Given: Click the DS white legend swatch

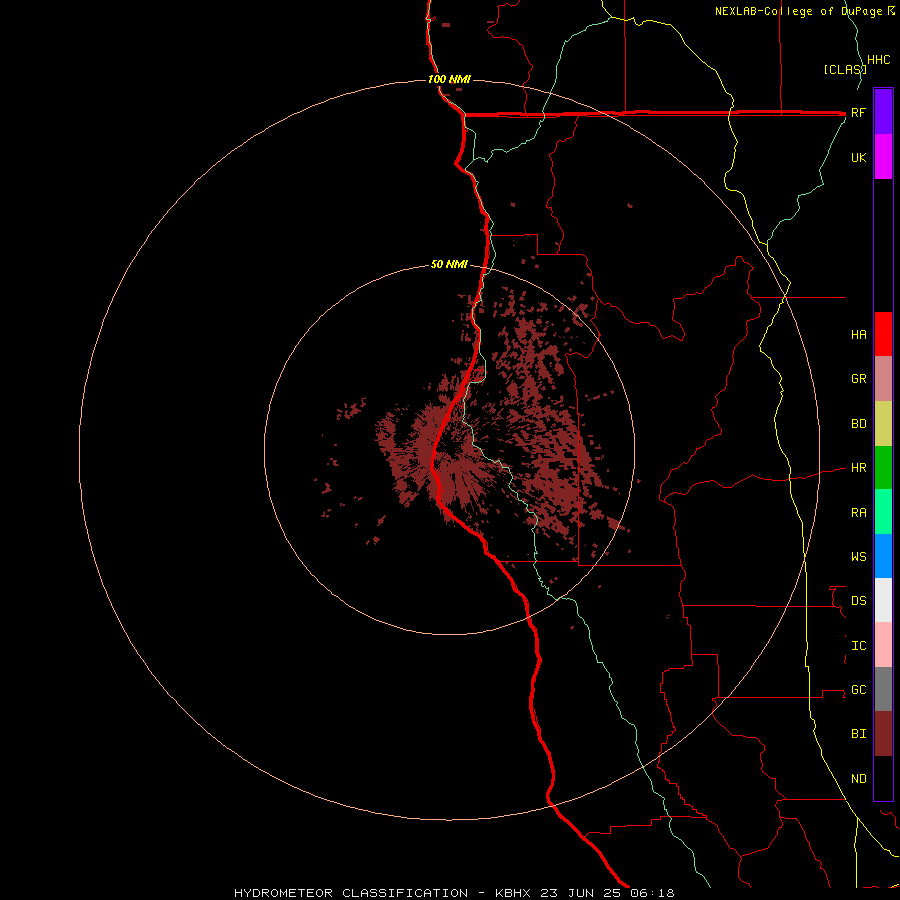Looking at the screenshot, I should (x=883, y=600).
